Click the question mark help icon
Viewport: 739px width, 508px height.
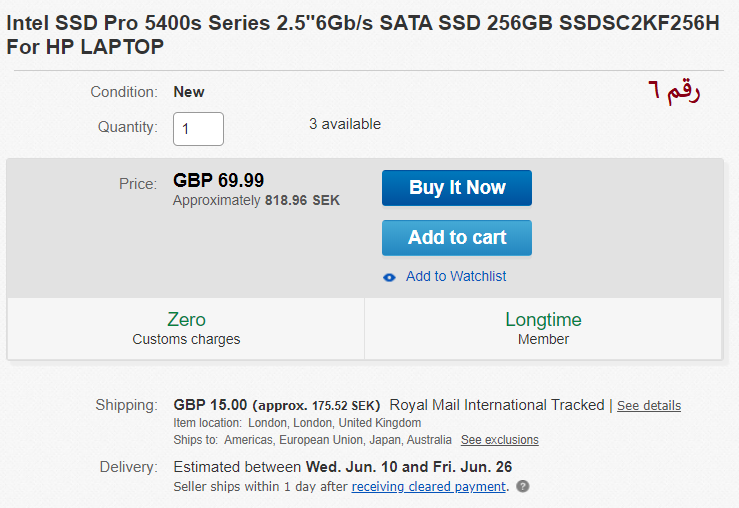[523, 487]
